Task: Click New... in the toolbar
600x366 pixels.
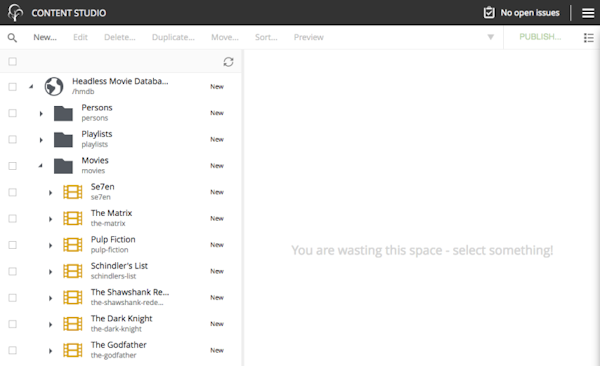Action: tap(45, 37)
